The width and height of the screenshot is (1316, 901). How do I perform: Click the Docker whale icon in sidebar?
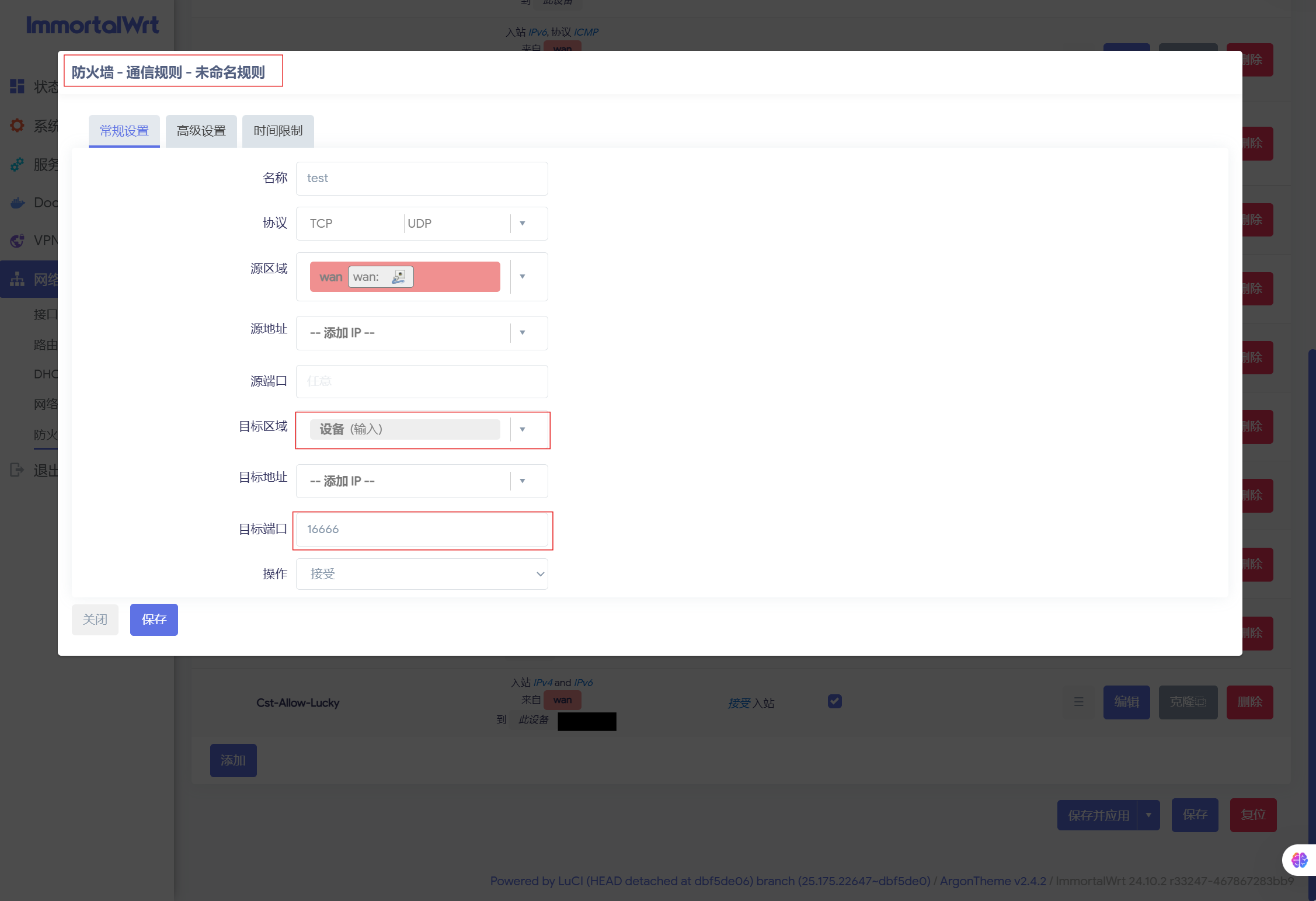18,203
